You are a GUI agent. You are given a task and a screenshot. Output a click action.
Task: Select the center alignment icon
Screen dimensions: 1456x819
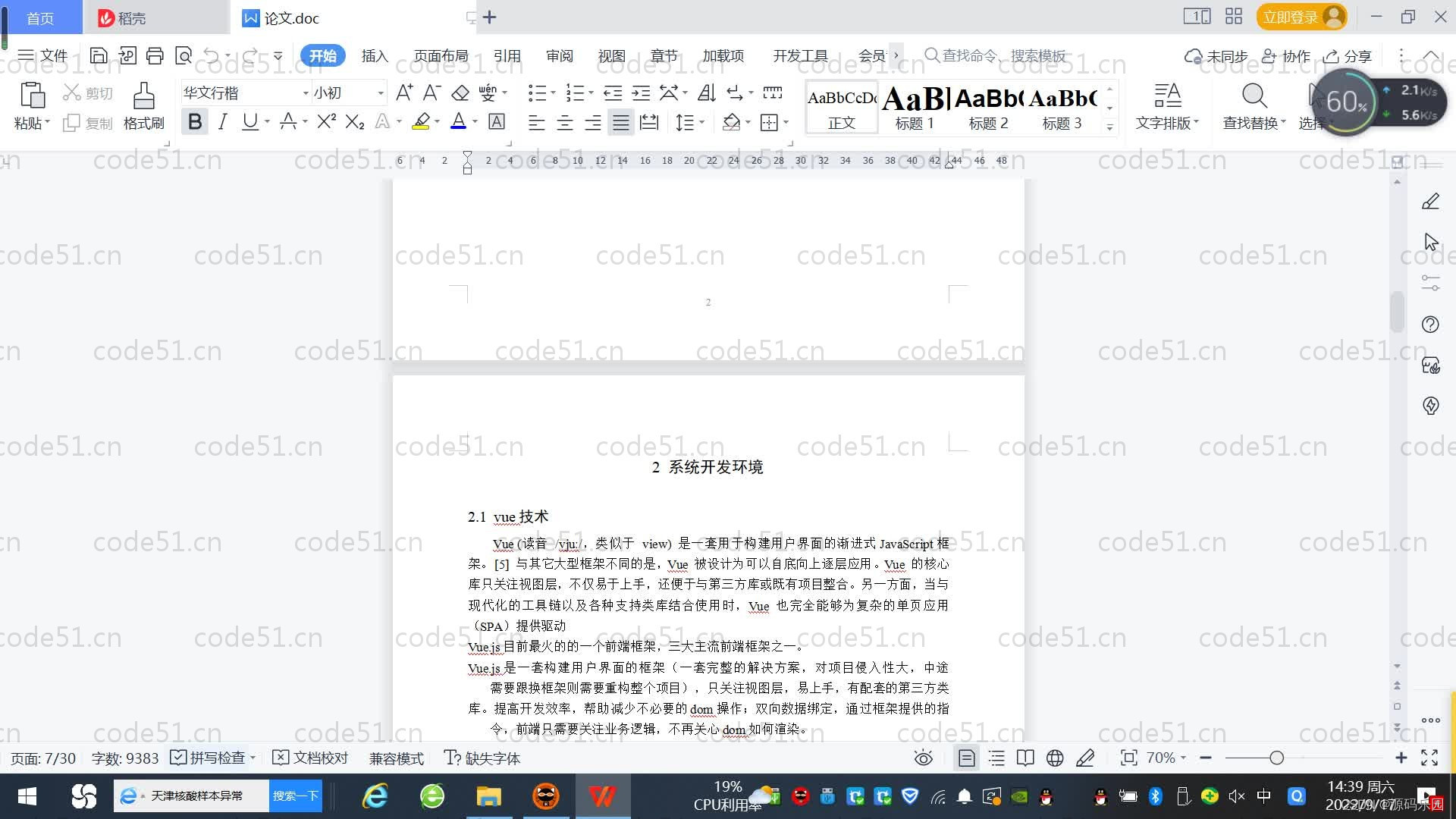pos(564,122)
